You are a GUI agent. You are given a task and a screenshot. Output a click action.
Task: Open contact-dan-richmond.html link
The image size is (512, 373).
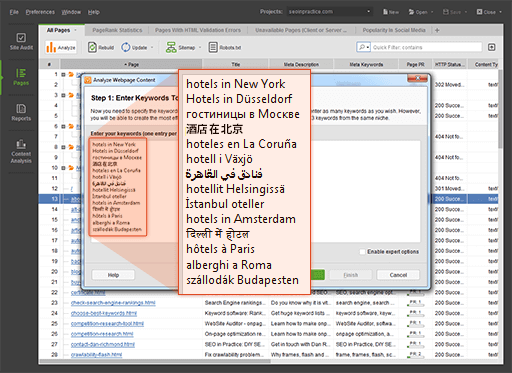pos(103,344)
